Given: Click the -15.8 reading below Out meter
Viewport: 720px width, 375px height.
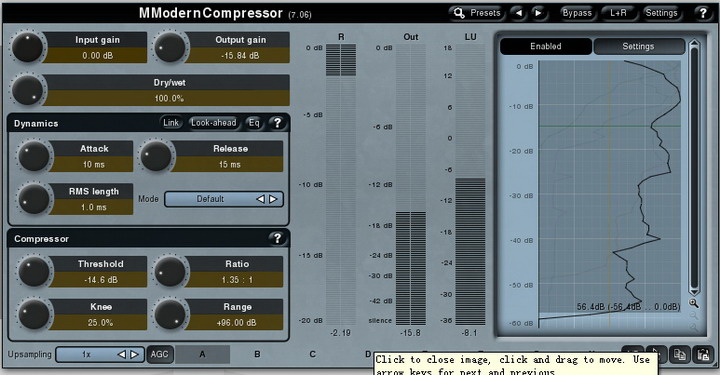Looking at the screenshot, I should (410, 333).
